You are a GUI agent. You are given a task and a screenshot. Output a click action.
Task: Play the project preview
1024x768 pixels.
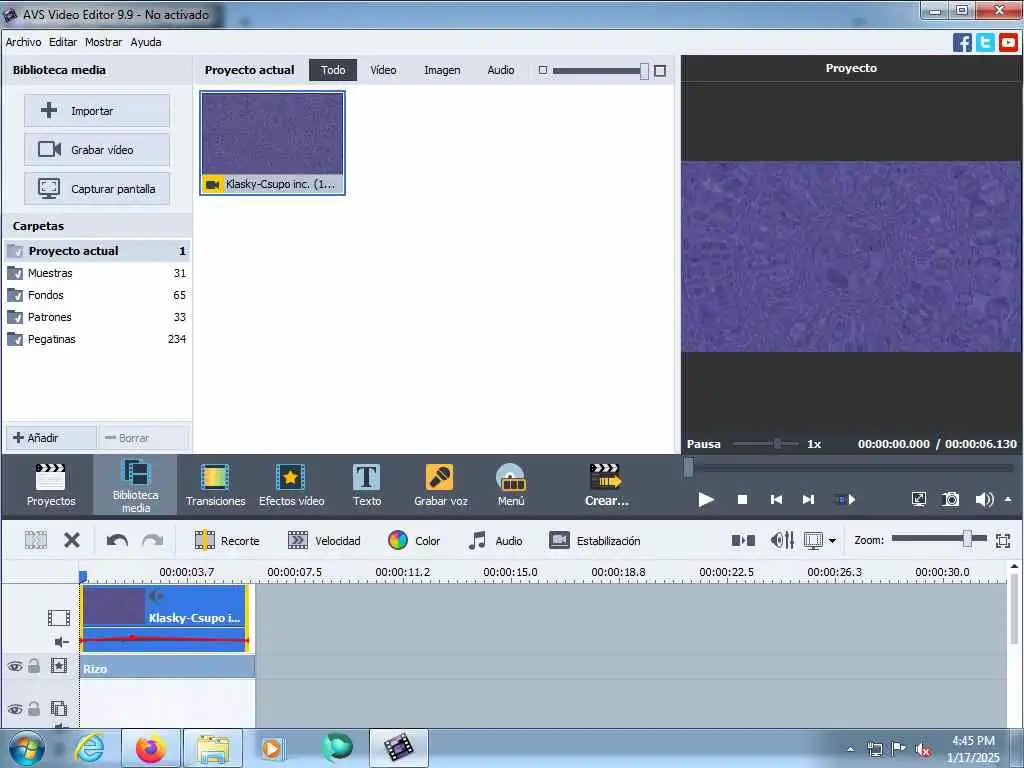coord(705,500)
